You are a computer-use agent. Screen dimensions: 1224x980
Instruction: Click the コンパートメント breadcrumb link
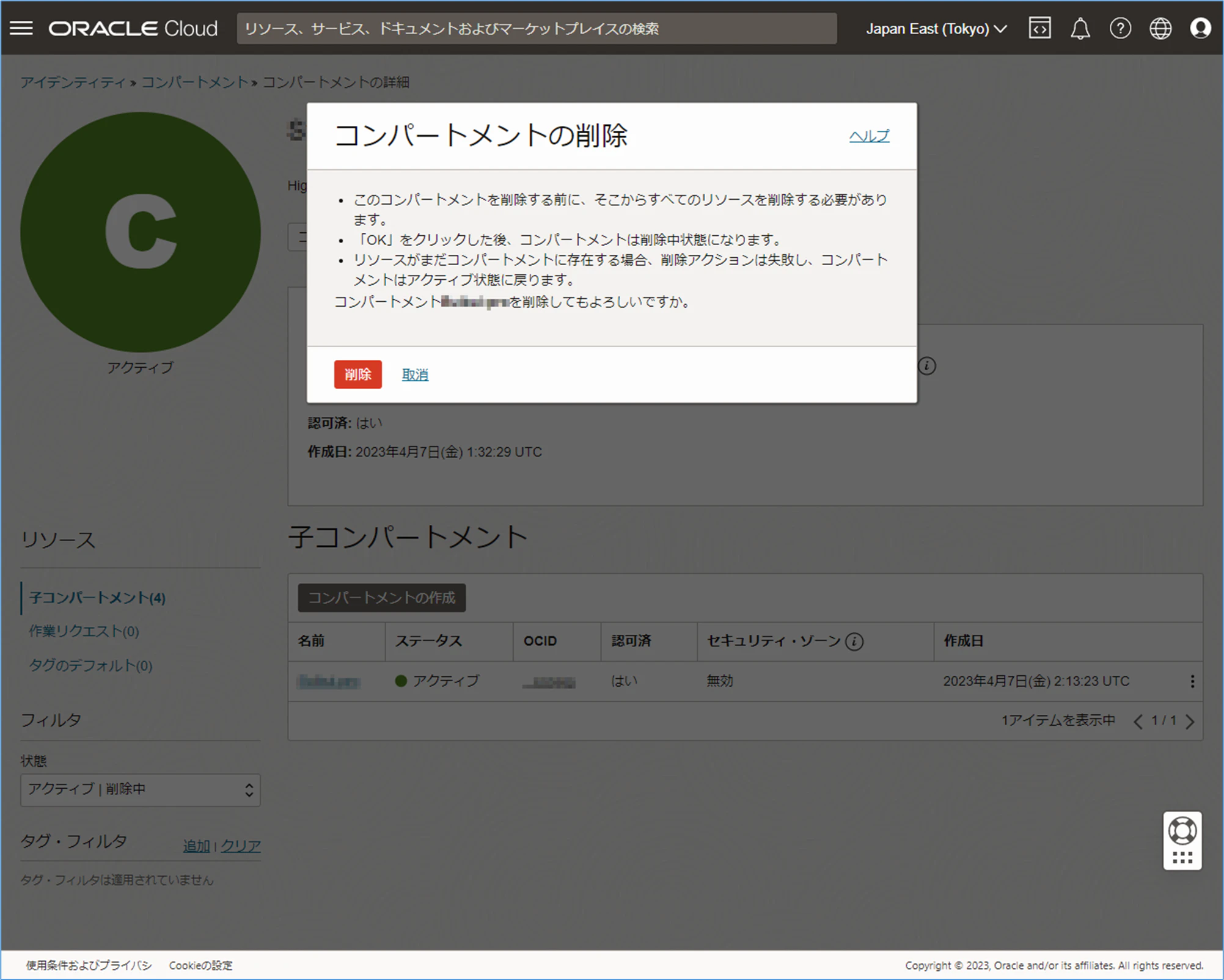coord(194,82)
